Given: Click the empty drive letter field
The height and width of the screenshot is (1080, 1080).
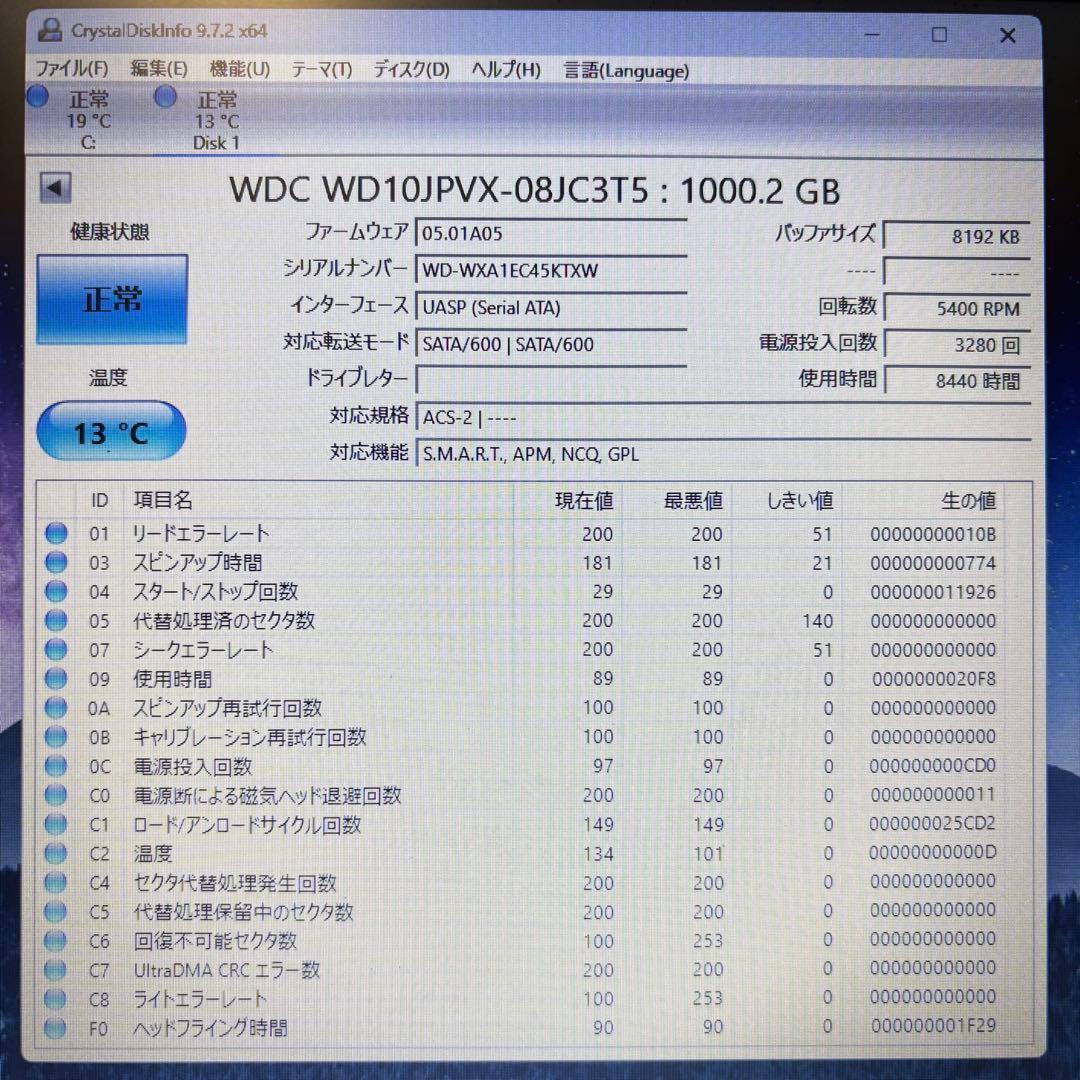Looking at the screenshot, I should point(550,380).
